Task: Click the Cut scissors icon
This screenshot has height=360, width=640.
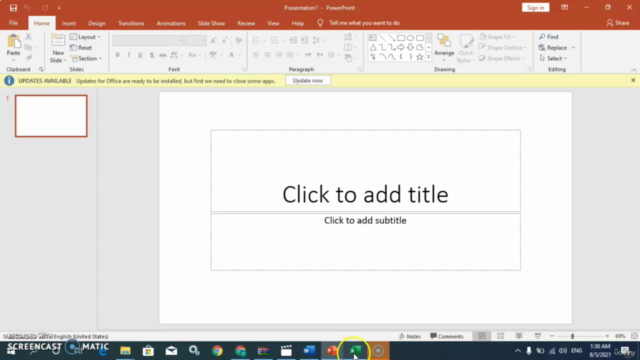Action: tap(28, 37)
